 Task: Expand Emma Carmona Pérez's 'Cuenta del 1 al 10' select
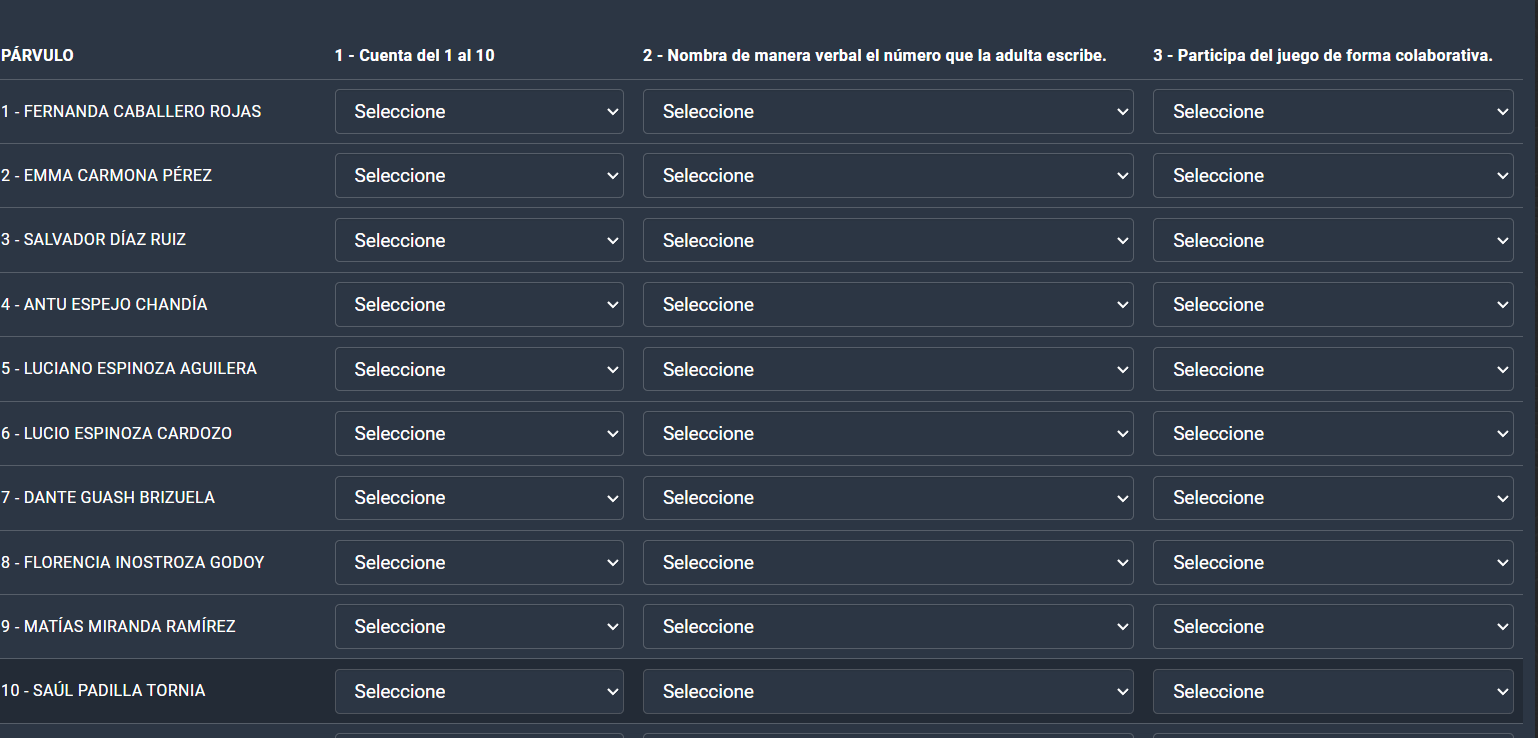(x=478, y=175)
